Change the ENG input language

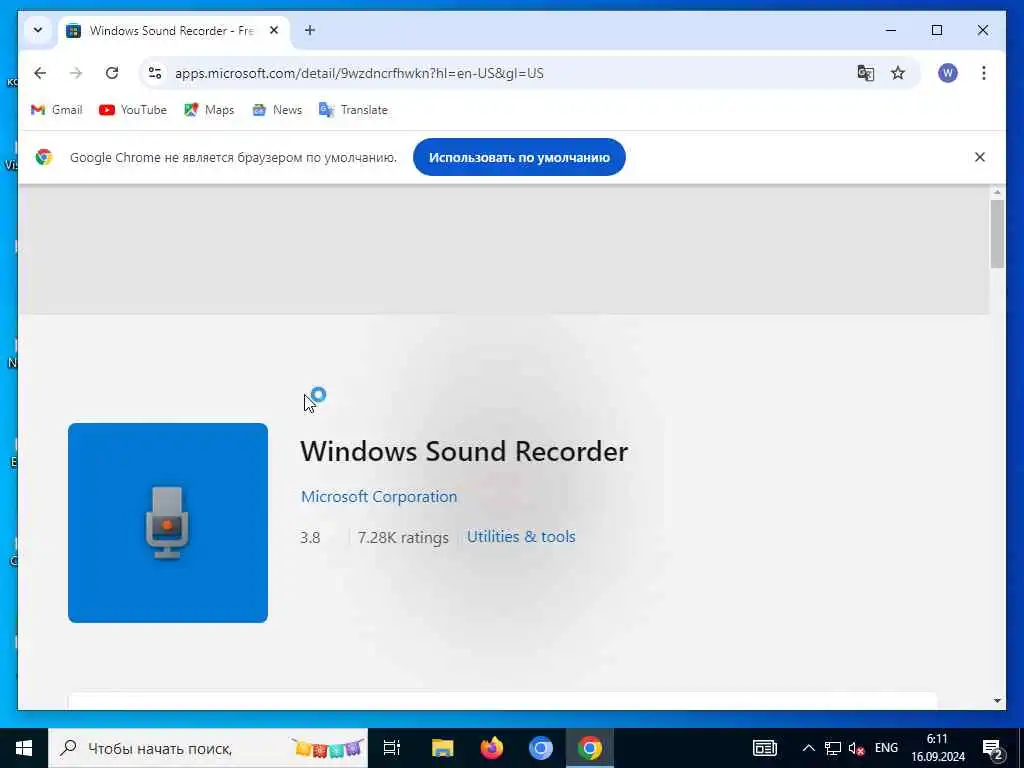[x=886, y=748]
